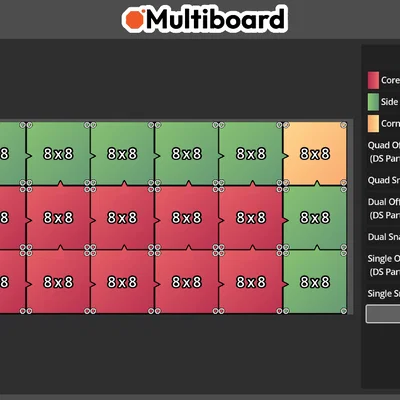The height and width of the screenshot is (400, 400).
Task: Click the gray button below the parts list
Action: click(383, 314)
